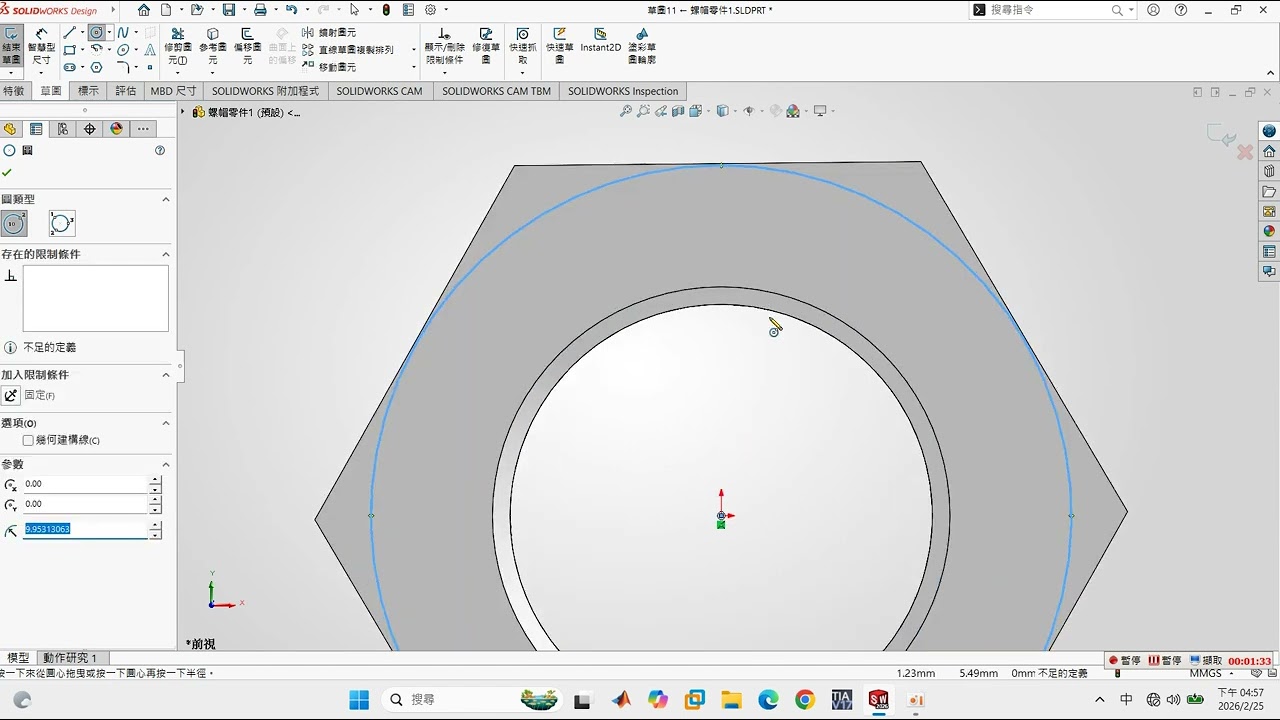Open the Display/Delete Relations dropdown arrow
This screenshot has width=1280, height=720.
[x=444, y=72]
